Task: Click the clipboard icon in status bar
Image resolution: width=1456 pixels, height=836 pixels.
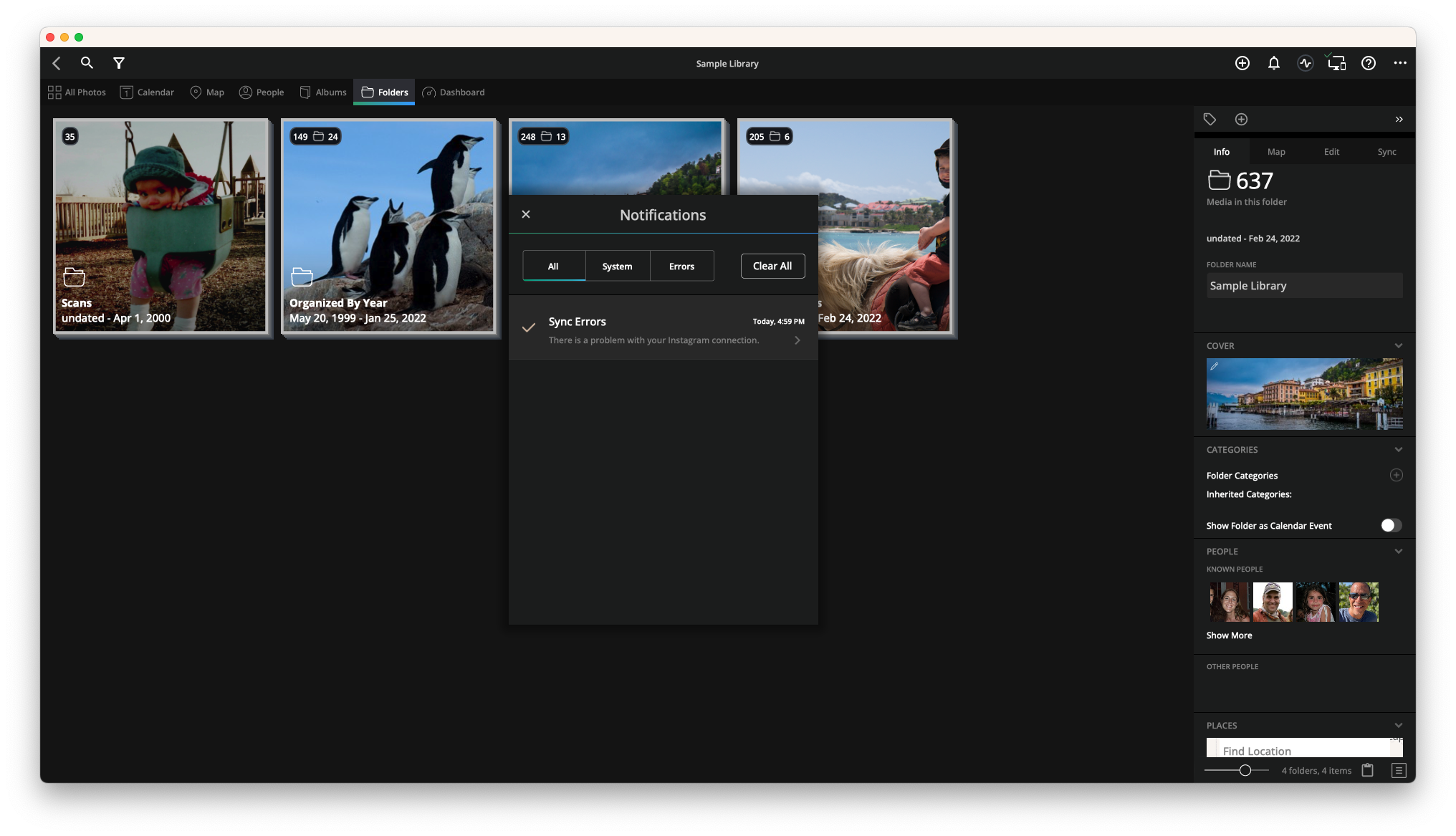Action: click(x=1368, y=770)
